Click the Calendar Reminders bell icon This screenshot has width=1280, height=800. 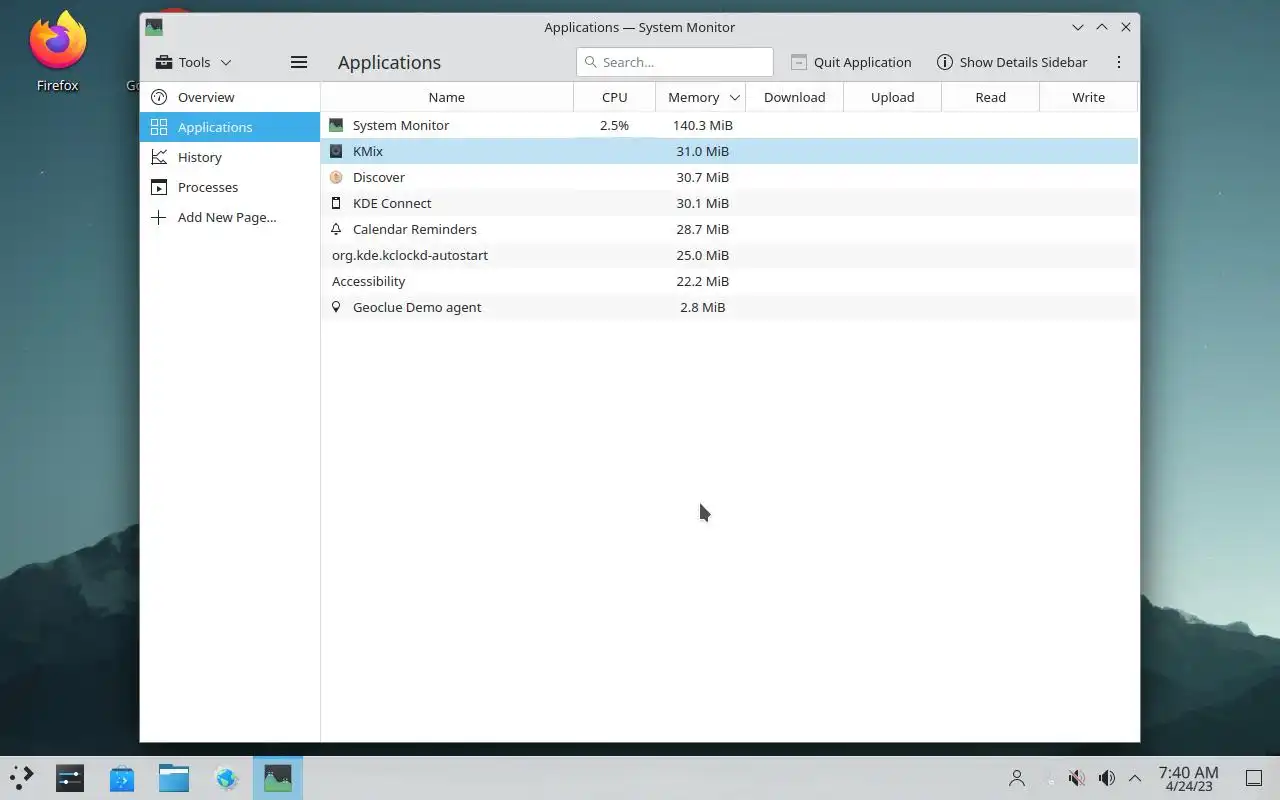point(336,229)
